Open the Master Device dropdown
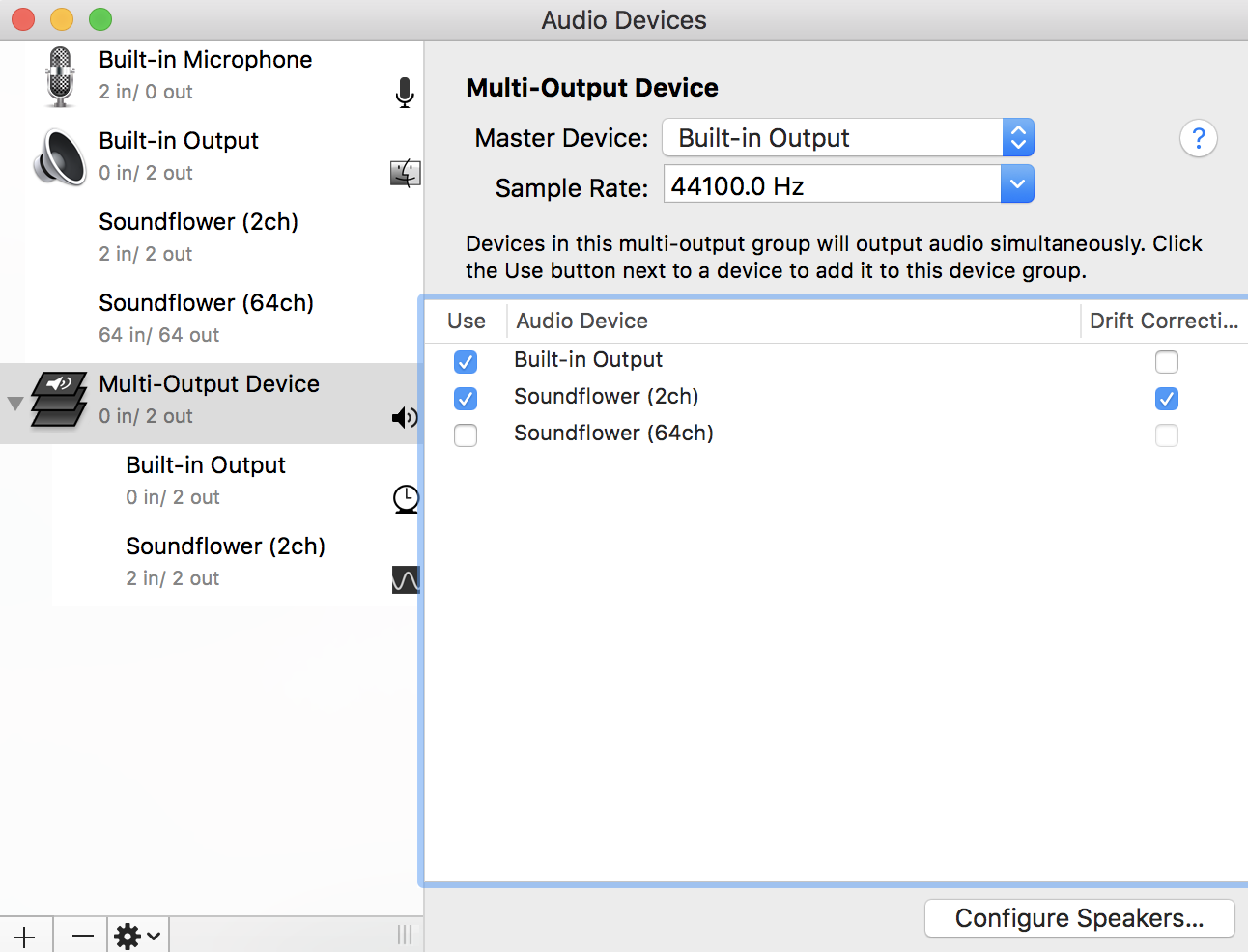This screenshot has width=1248, height=952. [x=847, y=138]
